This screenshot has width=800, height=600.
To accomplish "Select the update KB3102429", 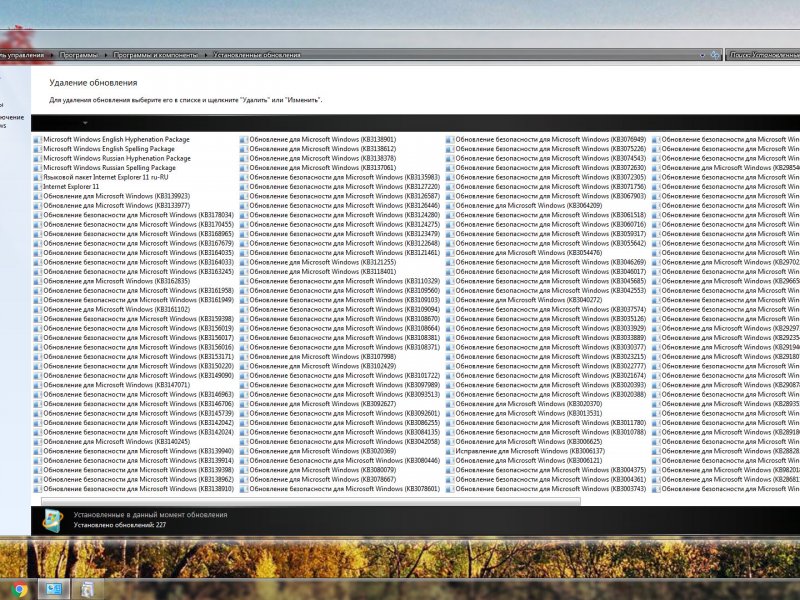I will click(x=322, y=366).
